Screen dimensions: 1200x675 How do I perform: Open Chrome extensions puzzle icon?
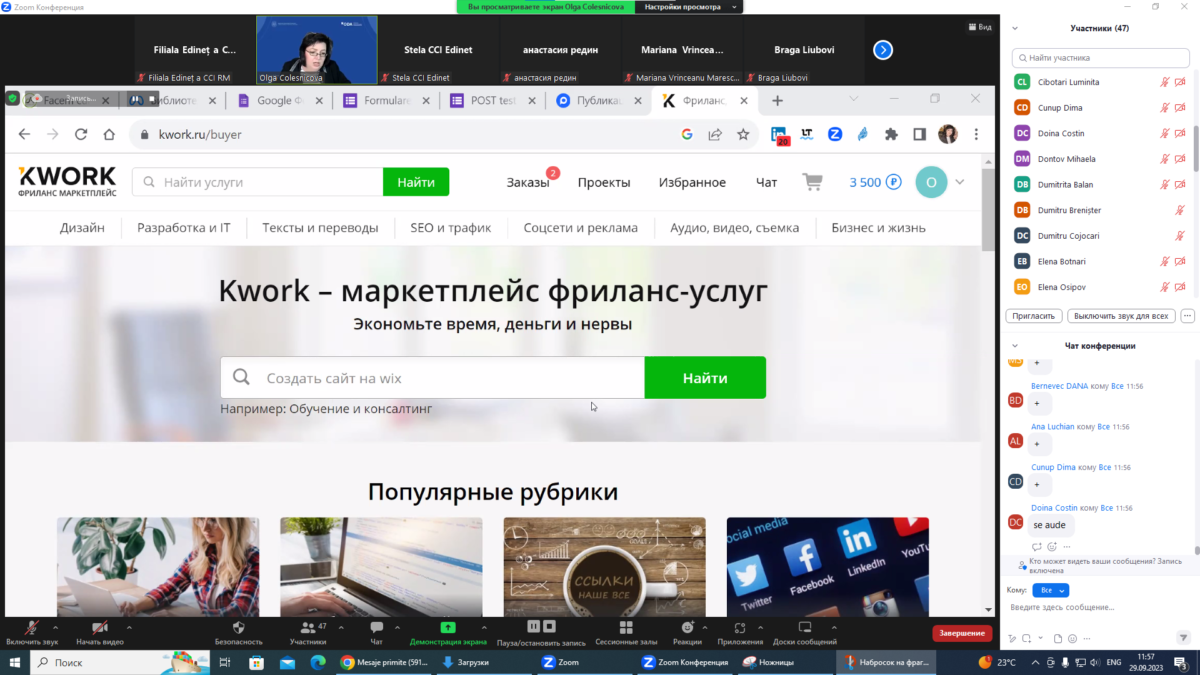tap(891, 134)
